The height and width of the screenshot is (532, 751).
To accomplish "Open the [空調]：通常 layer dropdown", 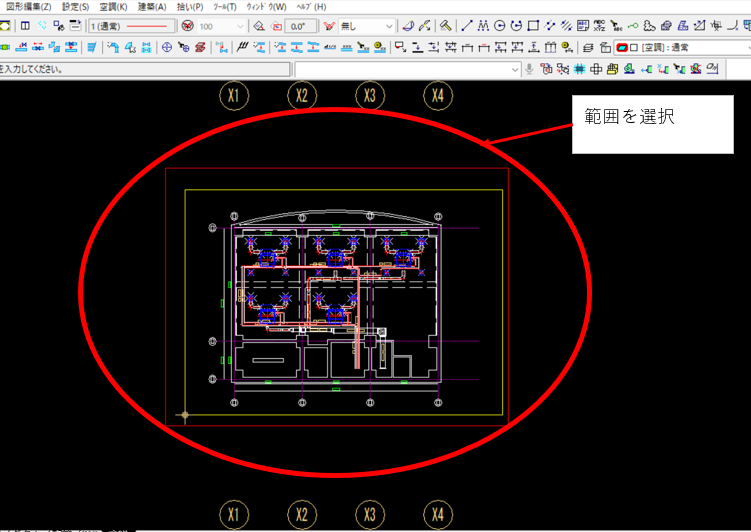I will [x=682, y=47].
